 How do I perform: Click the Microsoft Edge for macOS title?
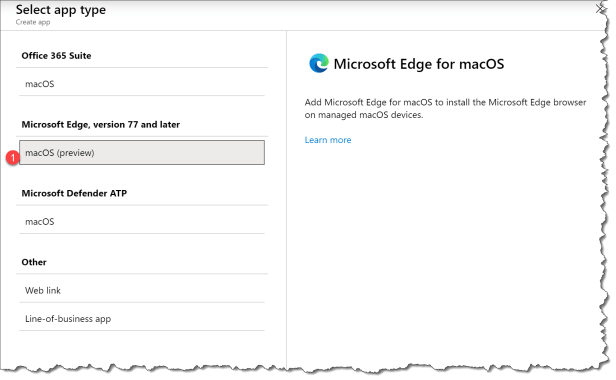(x=419, y=64)
